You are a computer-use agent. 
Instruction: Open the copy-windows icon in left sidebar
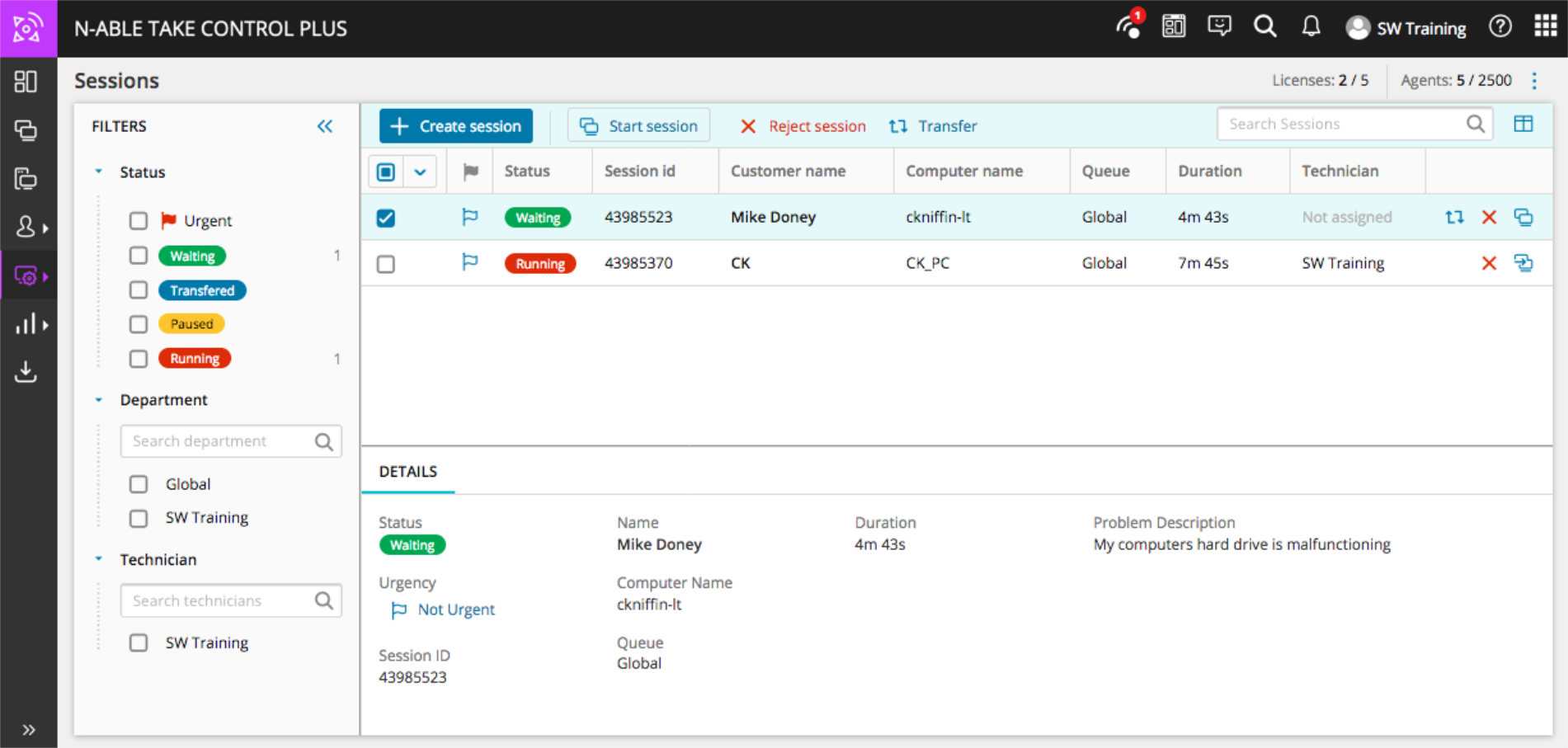26,178
